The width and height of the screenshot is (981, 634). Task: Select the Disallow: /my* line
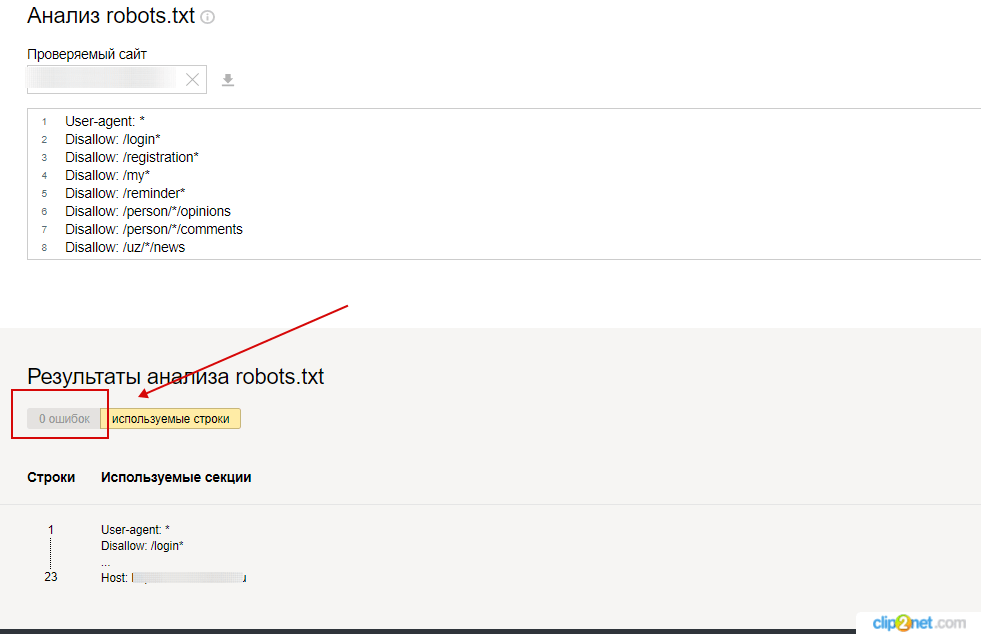tap(107, 175)
